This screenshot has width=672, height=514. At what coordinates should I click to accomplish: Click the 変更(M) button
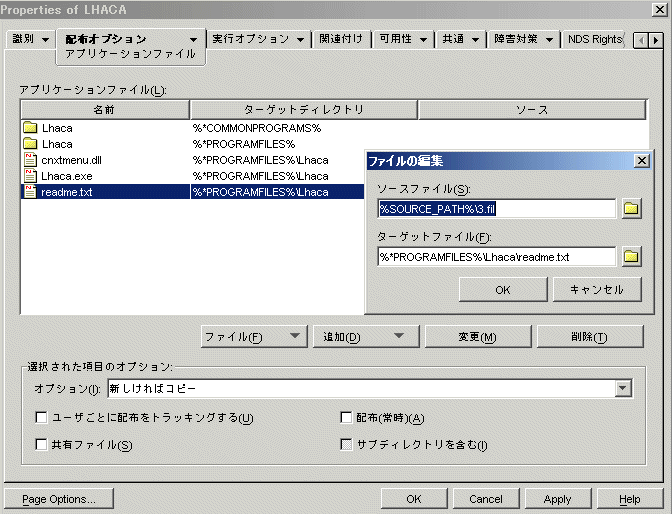pos(477,337)
